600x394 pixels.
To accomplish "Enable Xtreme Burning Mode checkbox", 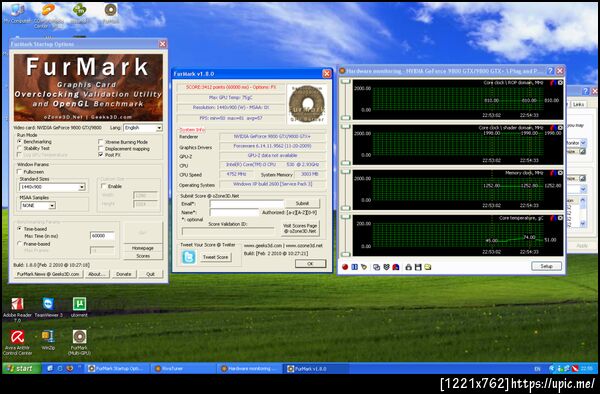I will pyautogui.click(x=101, y=142).
